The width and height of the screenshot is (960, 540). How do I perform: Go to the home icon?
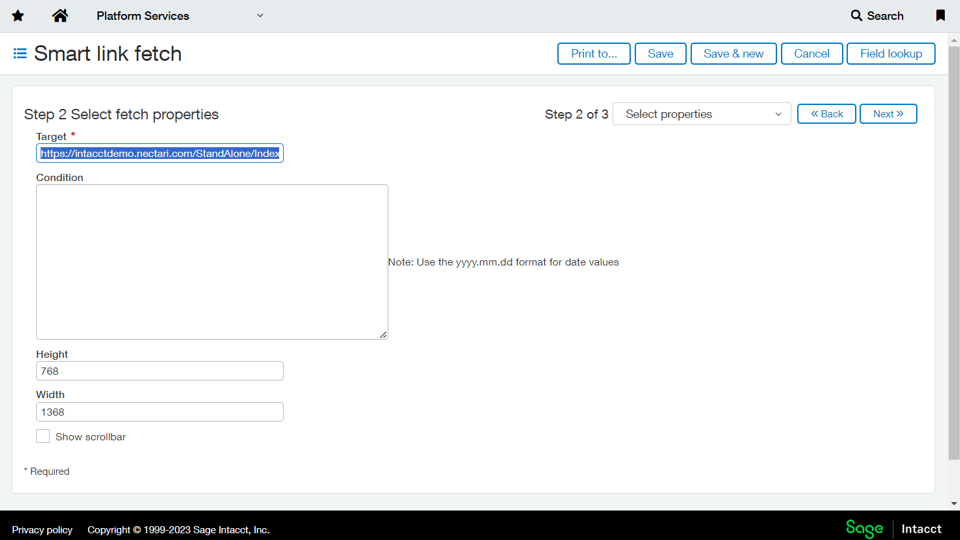(60, 16)
